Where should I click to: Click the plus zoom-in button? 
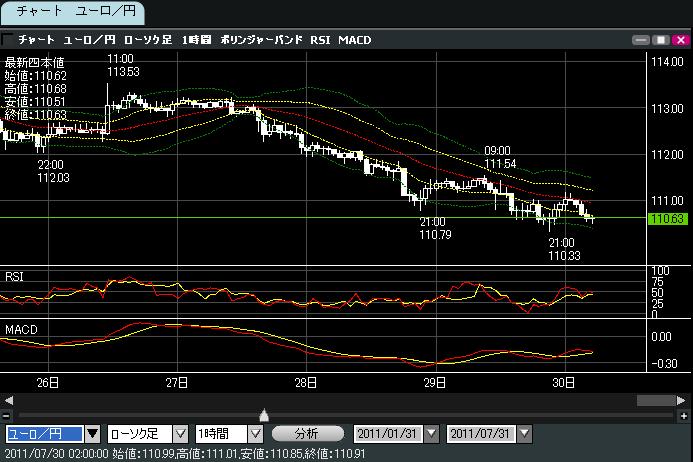coord(684,415)
